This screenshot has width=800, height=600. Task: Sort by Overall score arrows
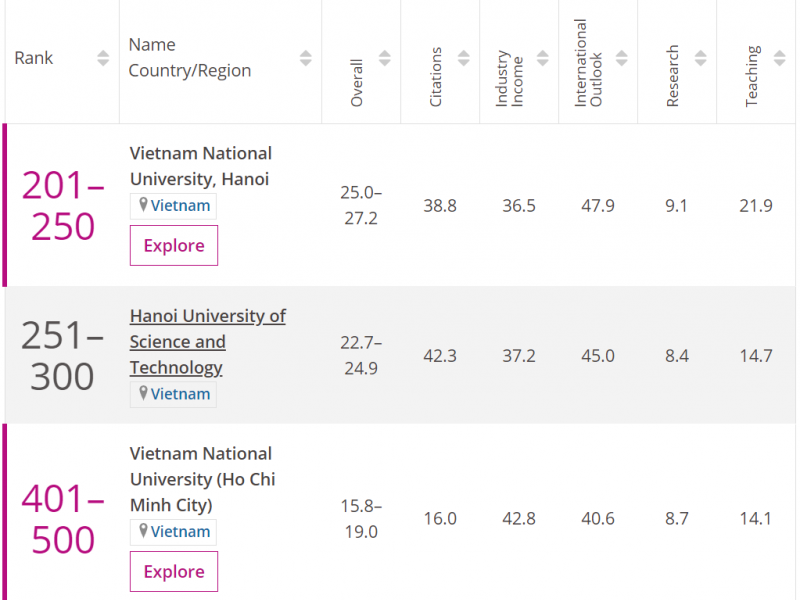click(385, 58)
